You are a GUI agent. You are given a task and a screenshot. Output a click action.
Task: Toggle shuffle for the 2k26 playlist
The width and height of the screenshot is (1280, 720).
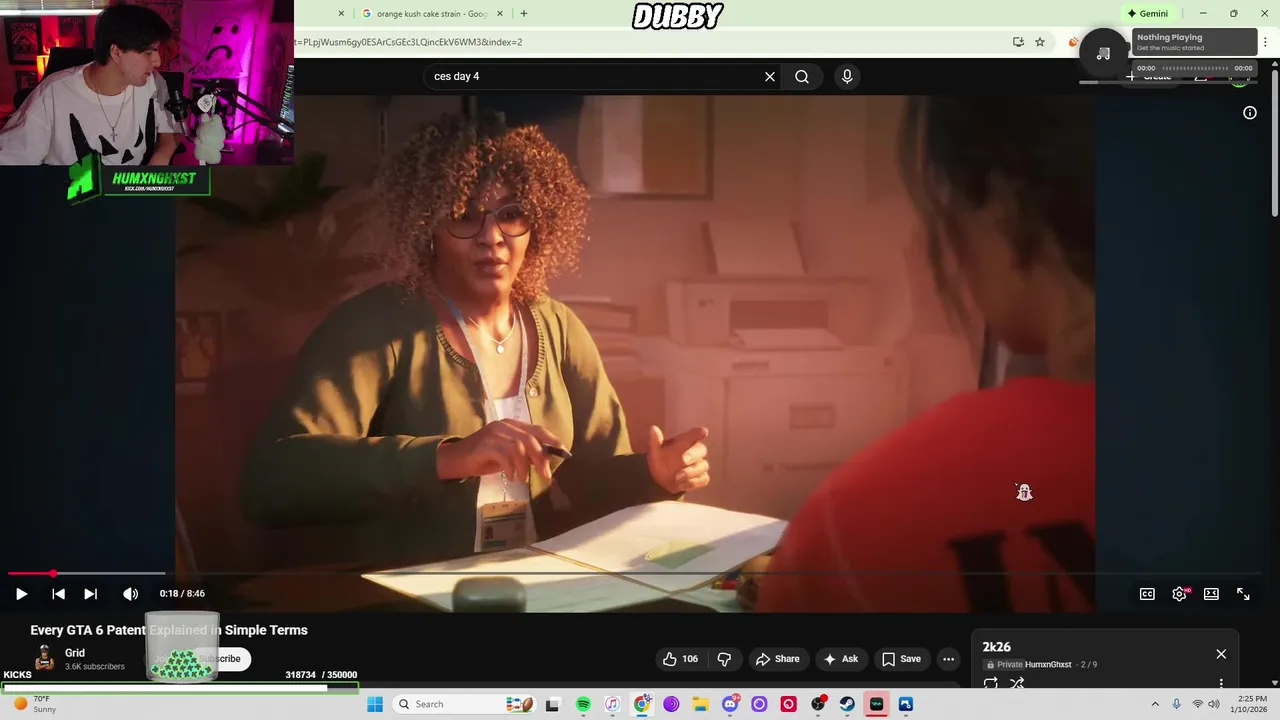coord(1017,684)
